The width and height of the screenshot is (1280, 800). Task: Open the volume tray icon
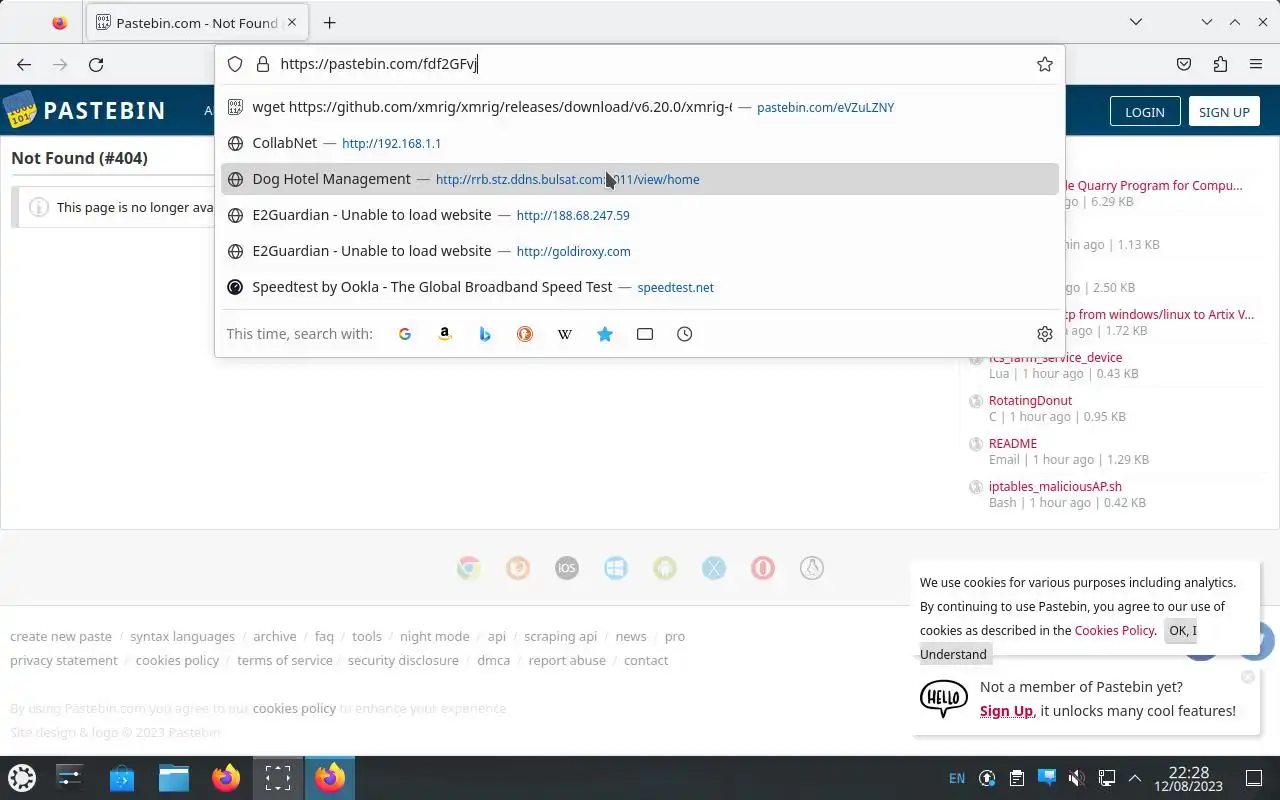(x=1076, y=778)
